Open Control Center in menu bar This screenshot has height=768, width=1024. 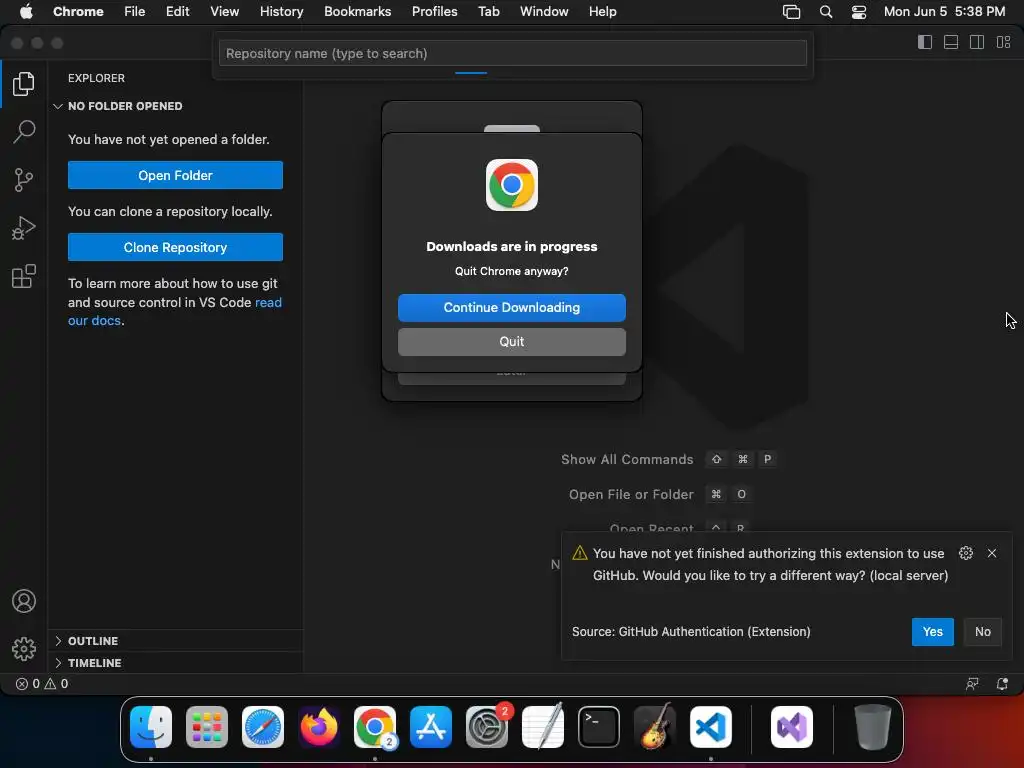(859, 11)
